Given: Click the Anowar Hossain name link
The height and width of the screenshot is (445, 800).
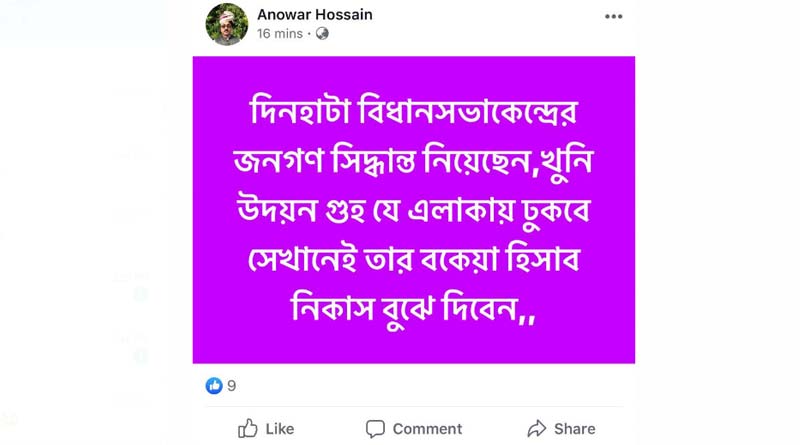Looking at the screenshot, I should (x=314, y=15).
